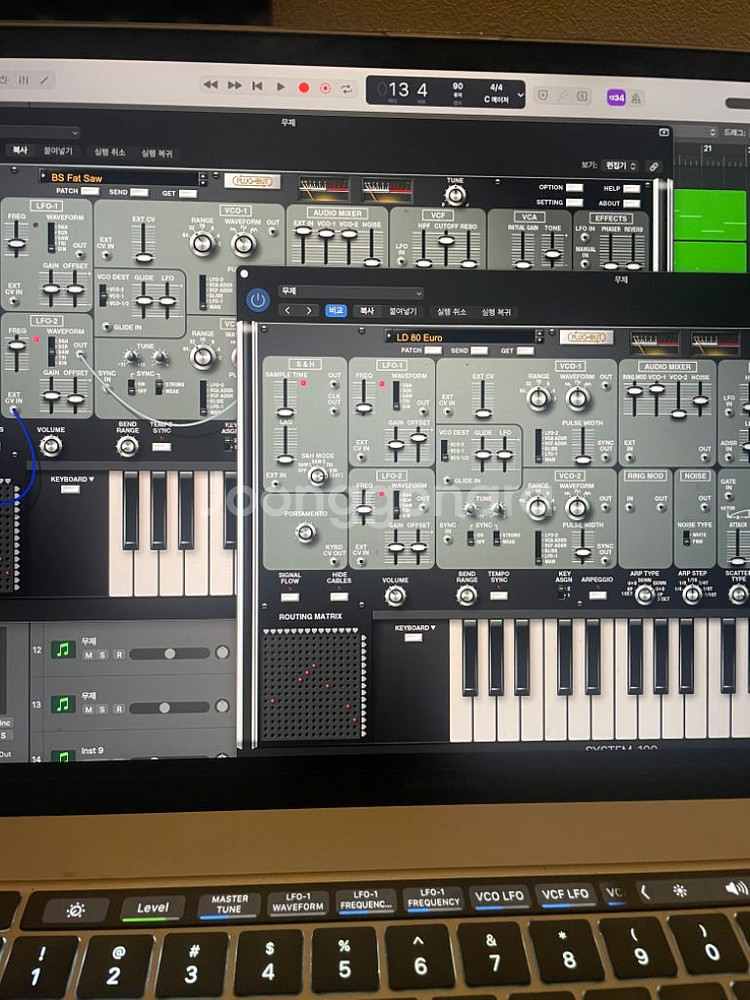750x1000 pixels.
Task: Click the SETTING button
Action: pyautogui.click(x=575, y=203)
